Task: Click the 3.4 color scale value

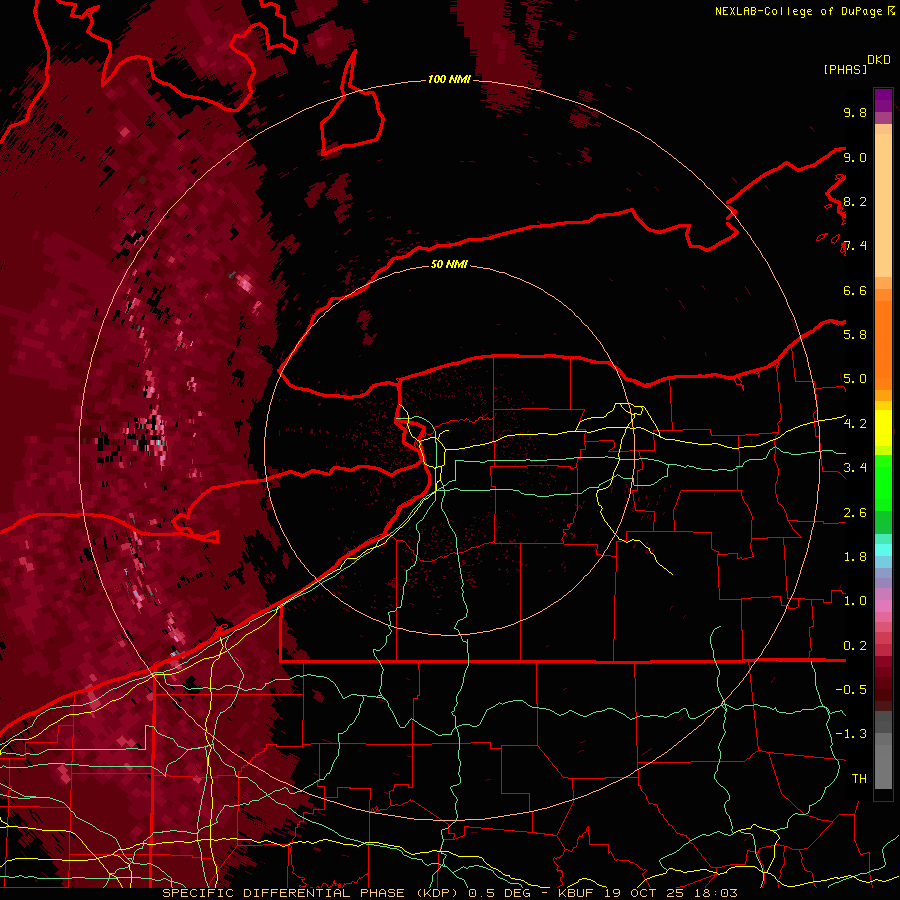Action: pyautogui.click(x=855, y=467)
